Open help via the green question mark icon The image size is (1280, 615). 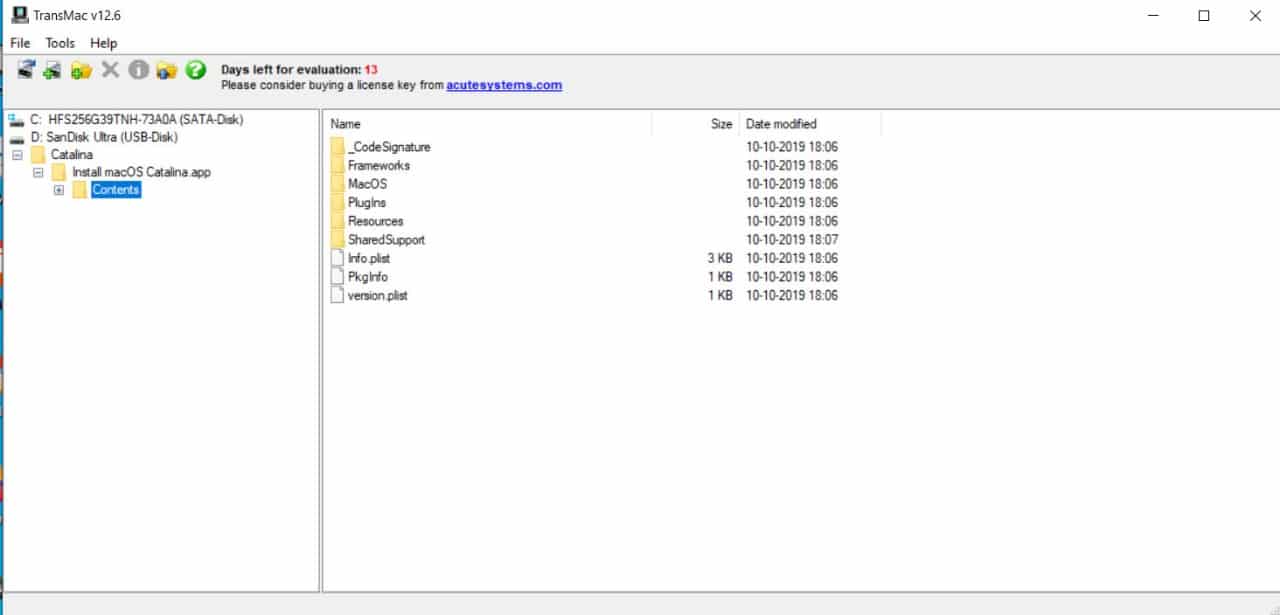click(x=196, y=70)
